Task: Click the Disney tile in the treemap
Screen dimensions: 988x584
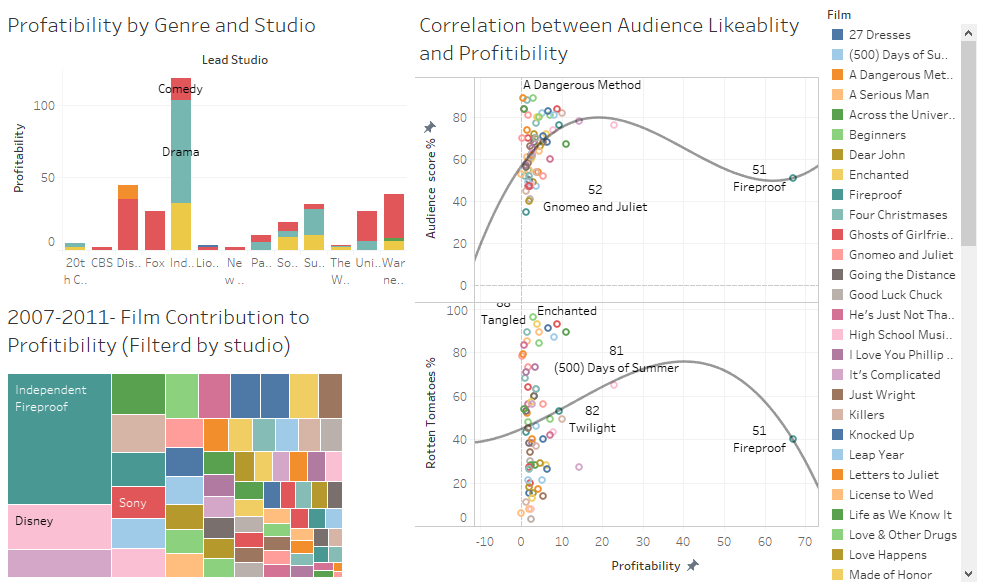Action: coord(58,526)
